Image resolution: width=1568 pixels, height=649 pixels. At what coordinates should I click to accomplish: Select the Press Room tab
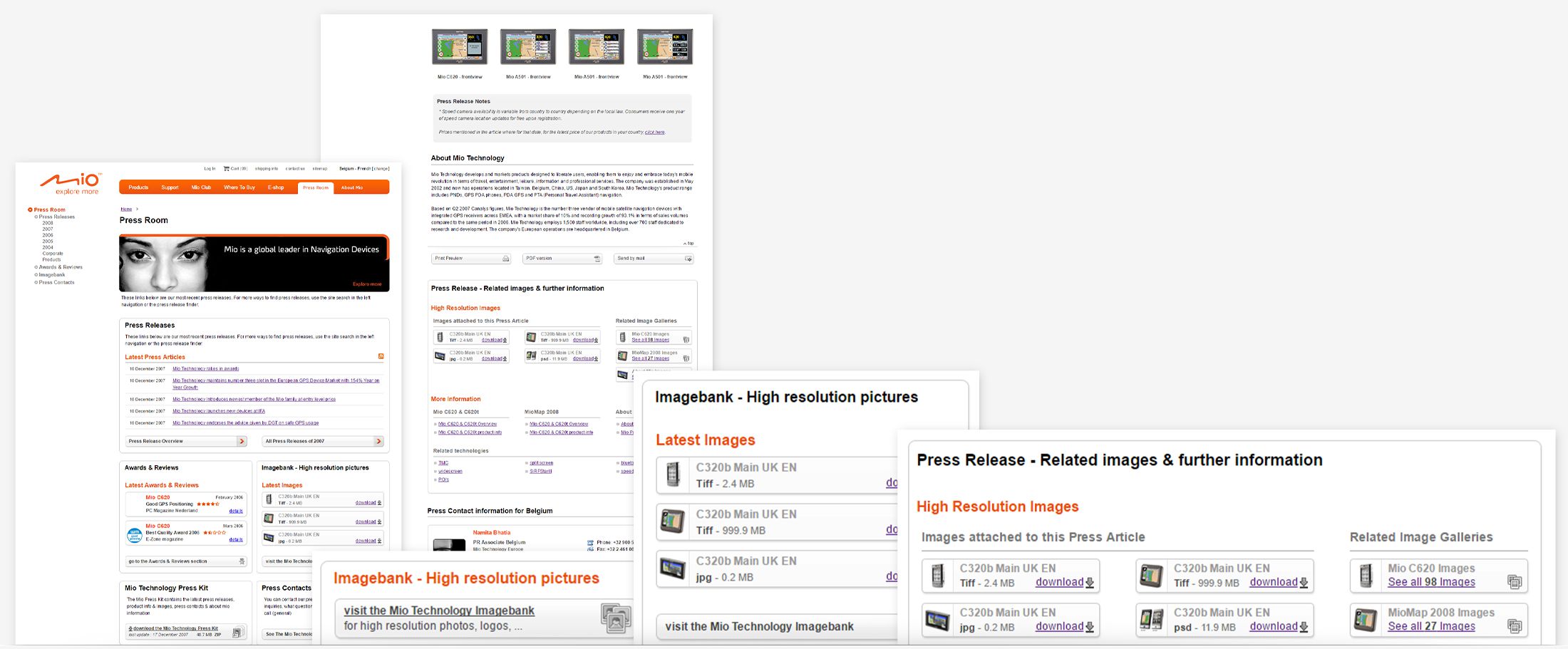[315, 187]
